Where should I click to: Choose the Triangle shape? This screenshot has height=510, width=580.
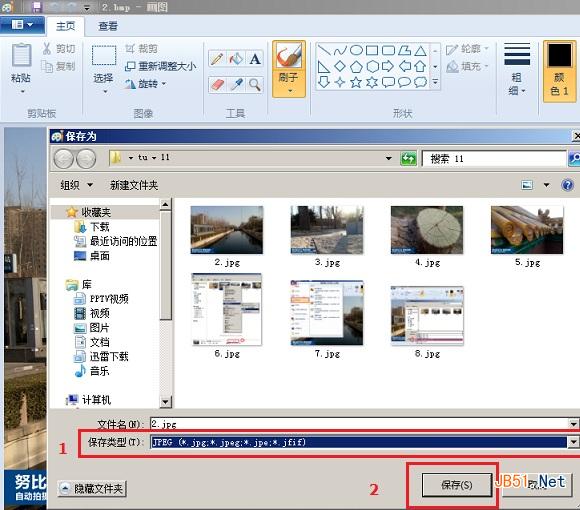coord(420,51)
